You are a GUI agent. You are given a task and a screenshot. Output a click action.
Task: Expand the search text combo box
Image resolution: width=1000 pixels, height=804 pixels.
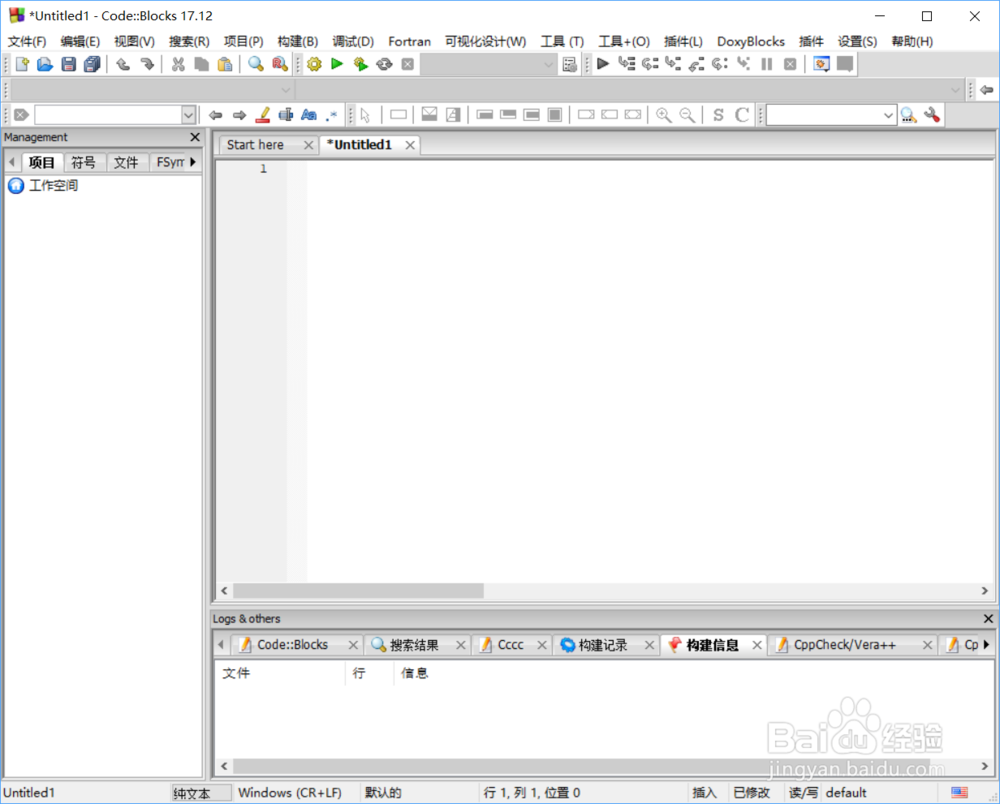[x=188, y=115]
